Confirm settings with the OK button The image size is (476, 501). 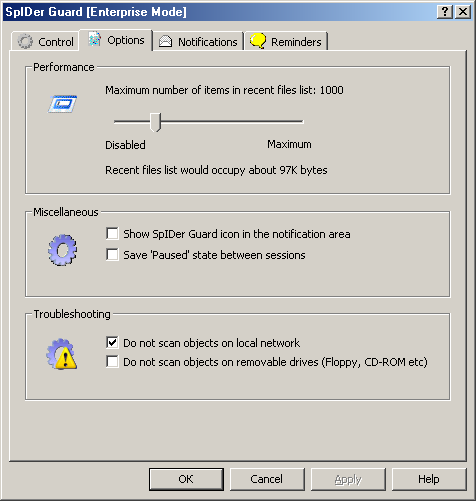186,479
